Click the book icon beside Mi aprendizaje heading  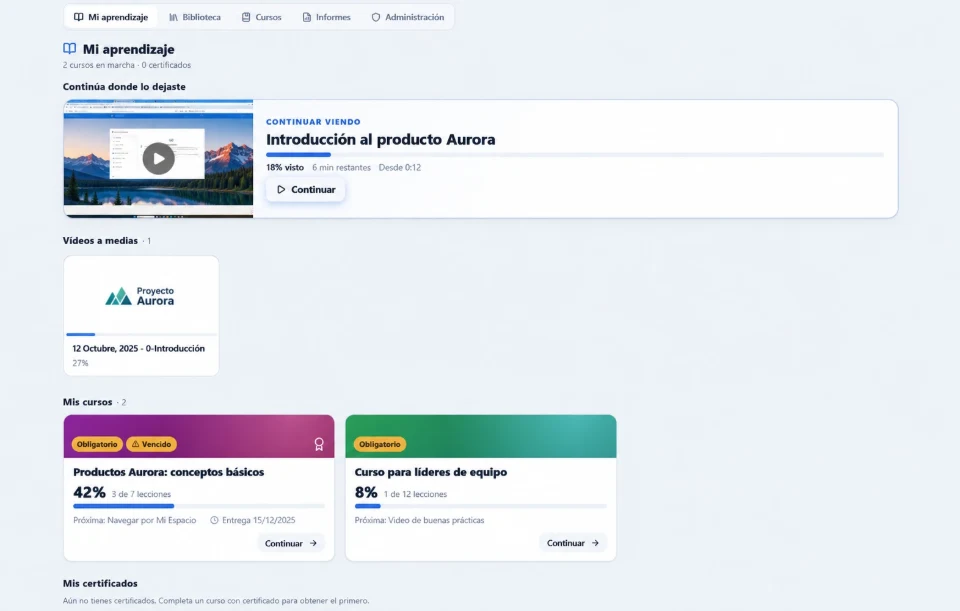(70, 48)
